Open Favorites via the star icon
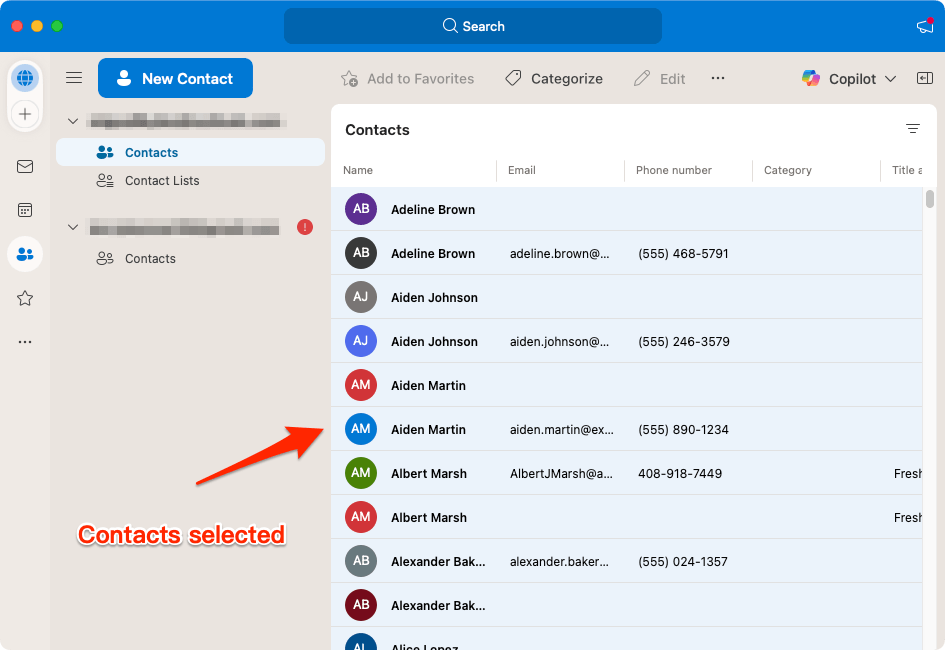945x650 pixels. pos(25,298)
